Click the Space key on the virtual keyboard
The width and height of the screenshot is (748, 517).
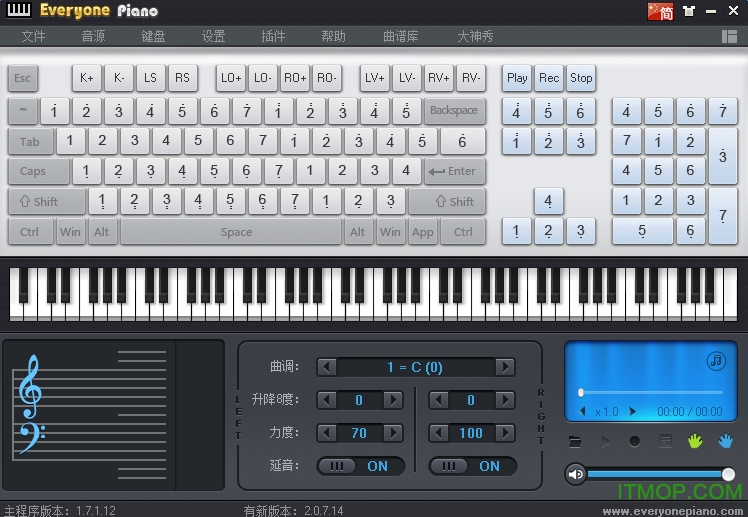236,232
